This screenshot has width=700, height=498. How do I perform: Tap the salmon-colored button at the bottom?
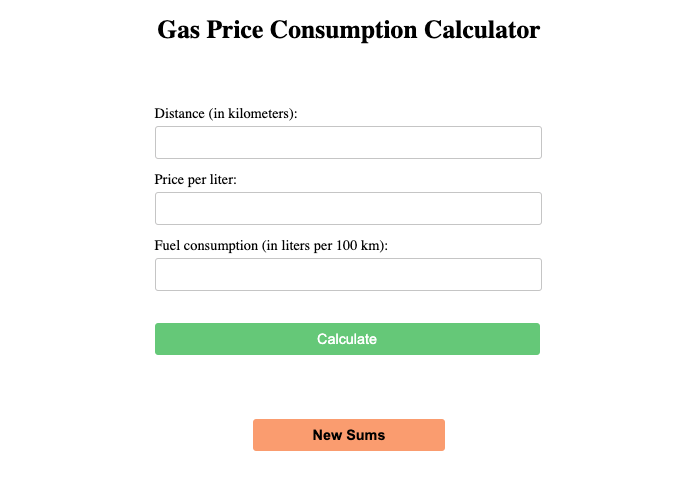click(348, 435)
